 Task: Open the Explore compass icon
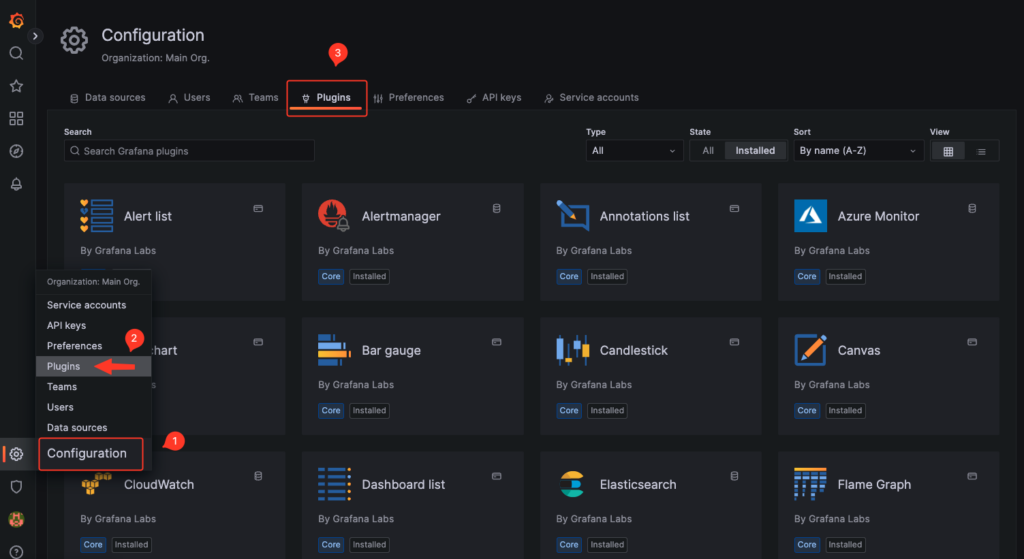coord(16,151)
